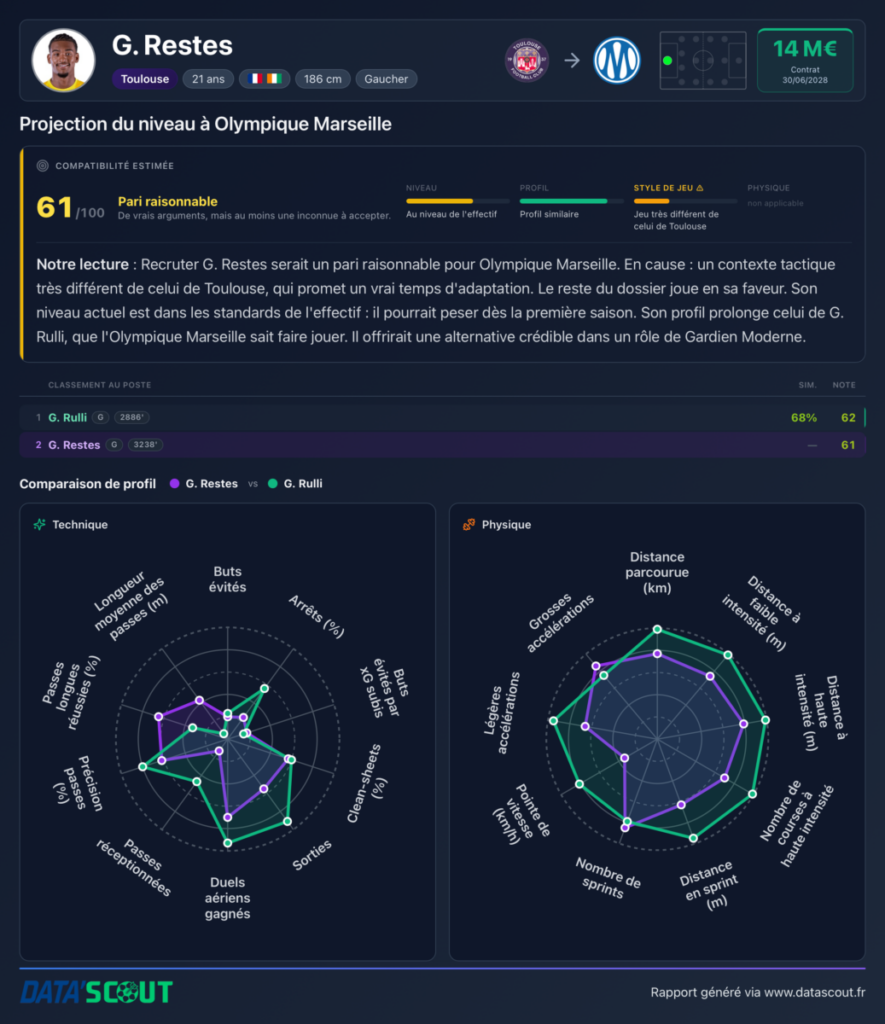Click the Physique muscle icon

[469, 524]
